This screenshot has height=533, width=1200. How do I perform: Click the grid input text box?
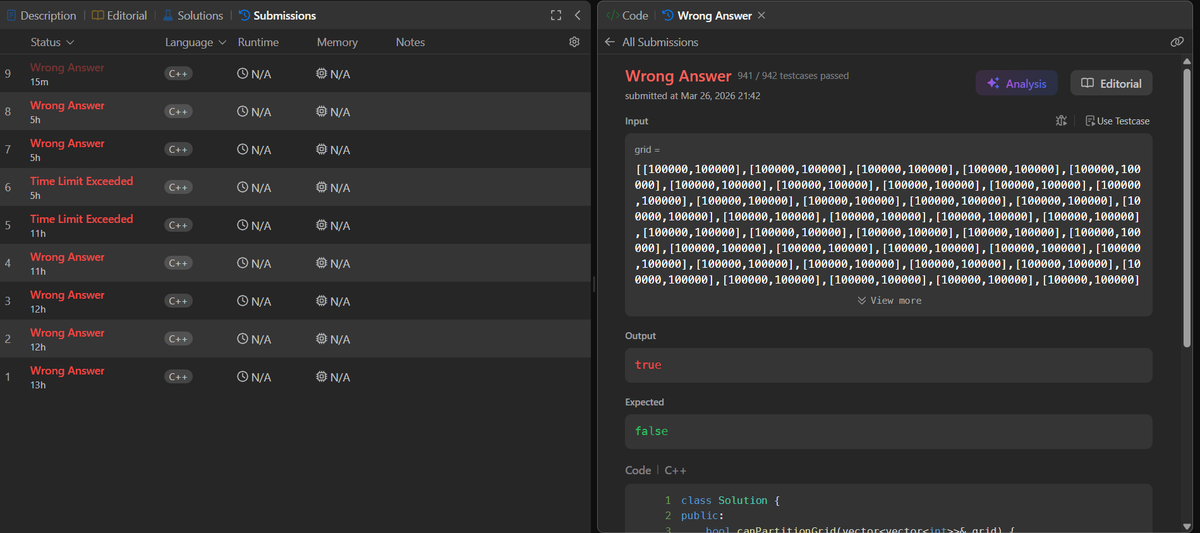tap(889, 225)
